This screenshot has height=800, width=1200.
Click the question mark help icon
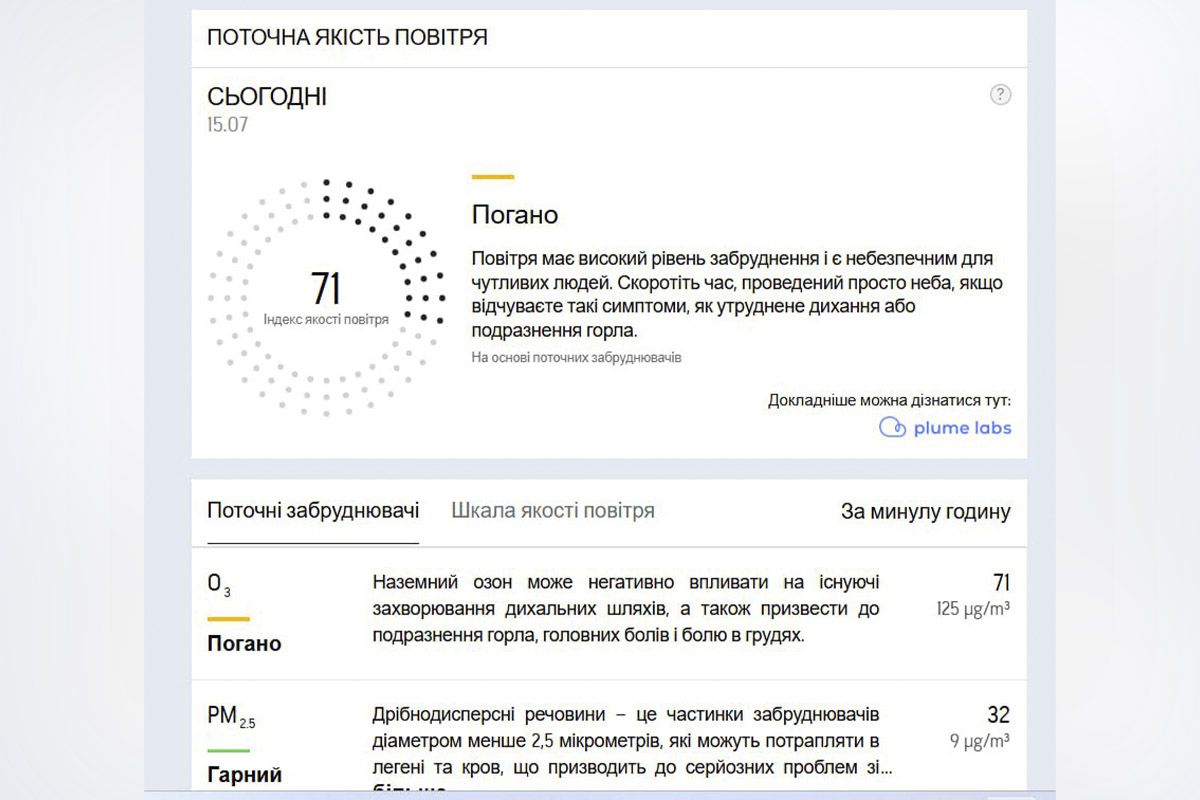tap(1000, 95)
